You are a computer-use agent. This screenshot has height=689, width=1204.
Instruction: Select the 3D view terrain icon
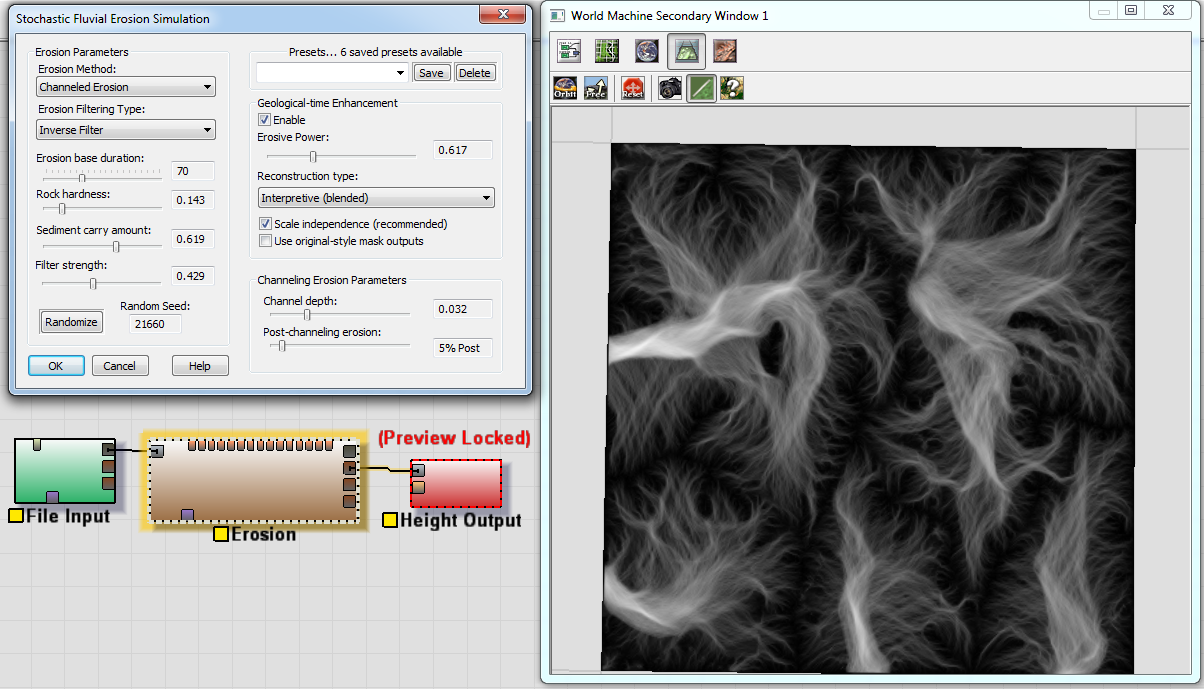pyautogui.click(x=686, y=51)
